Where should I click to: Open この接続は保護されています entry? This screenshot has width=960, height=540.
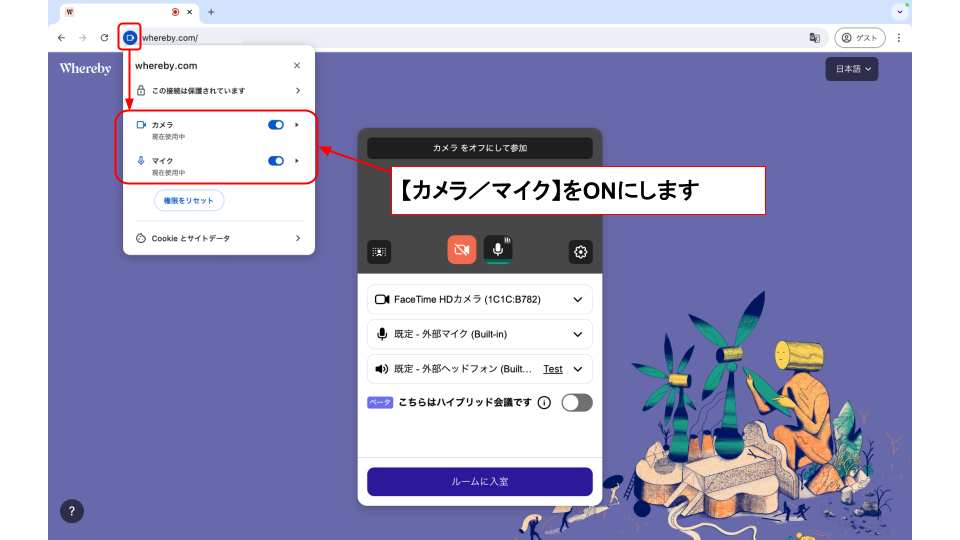pyautogui.click(x=218, y=91)
